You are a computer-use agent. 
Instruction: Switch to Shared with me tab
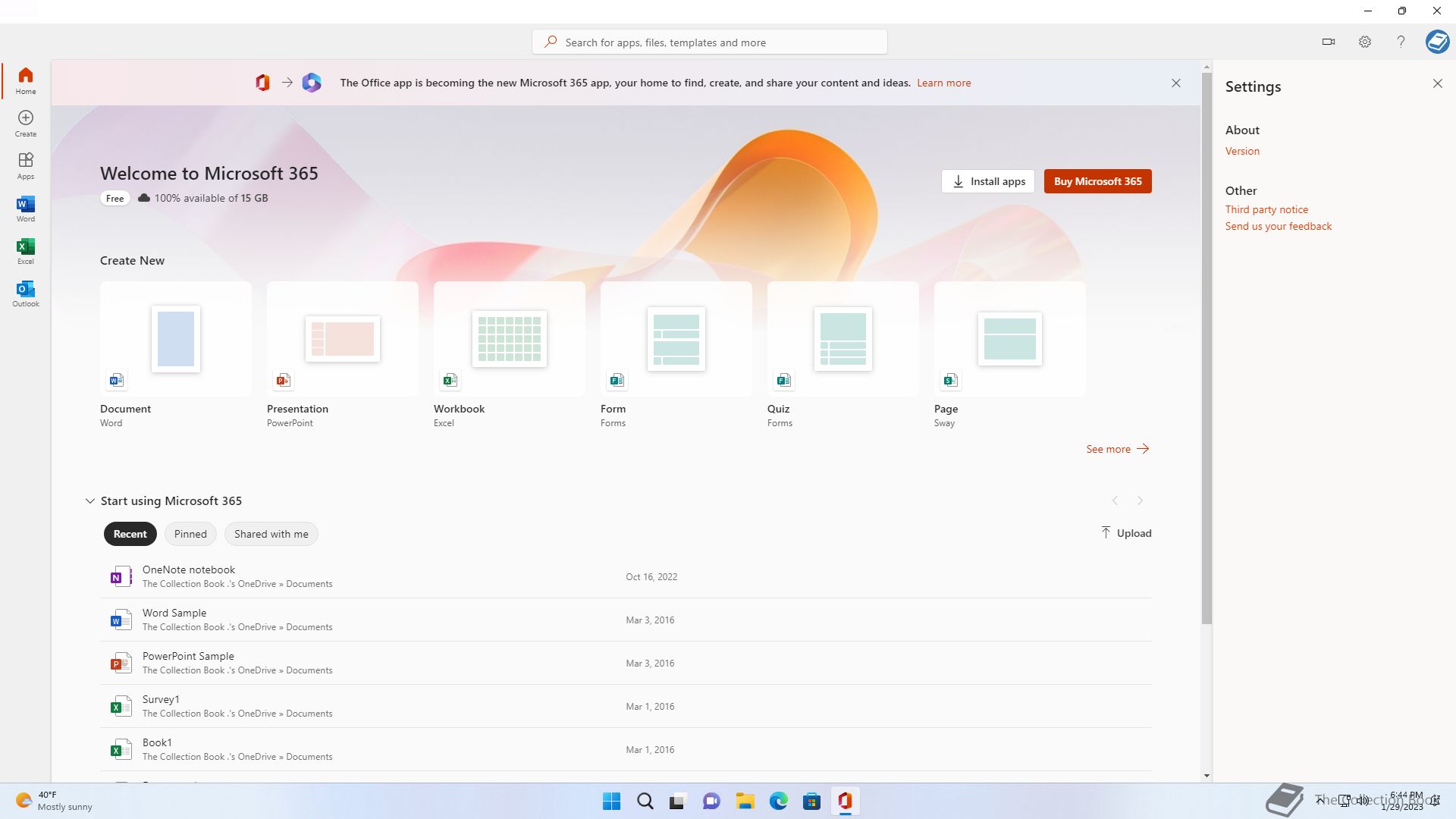[271, 534]
